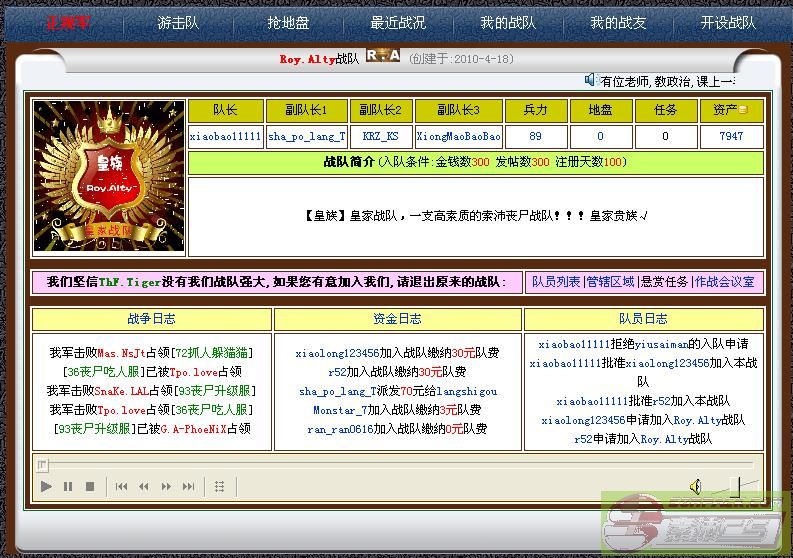Go to 抢地盘 in the navigation bar
This screenshot has width=793, height=558.
click(288, 22)
